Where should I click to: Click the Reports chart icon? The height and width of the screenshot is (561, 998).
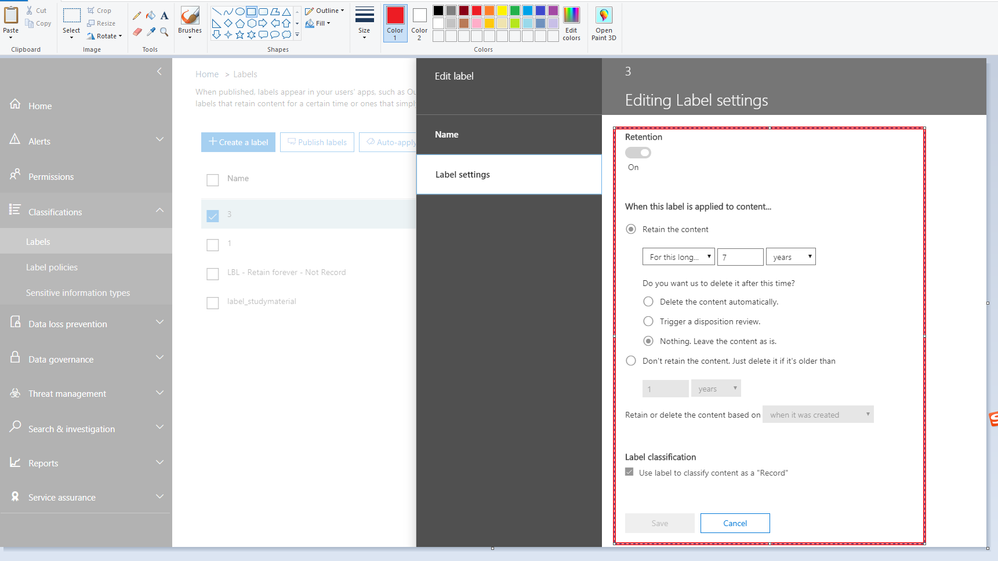click(15, 462)
